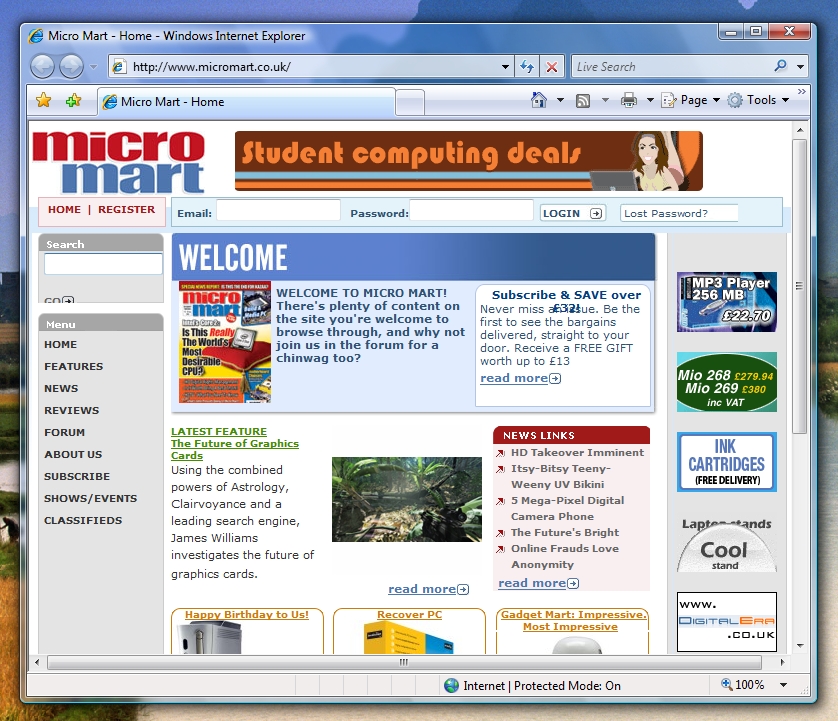Expand the zoom level dropdown arrow
The image size is (838, 721).
pyautogui.click(x=783, y=686)
